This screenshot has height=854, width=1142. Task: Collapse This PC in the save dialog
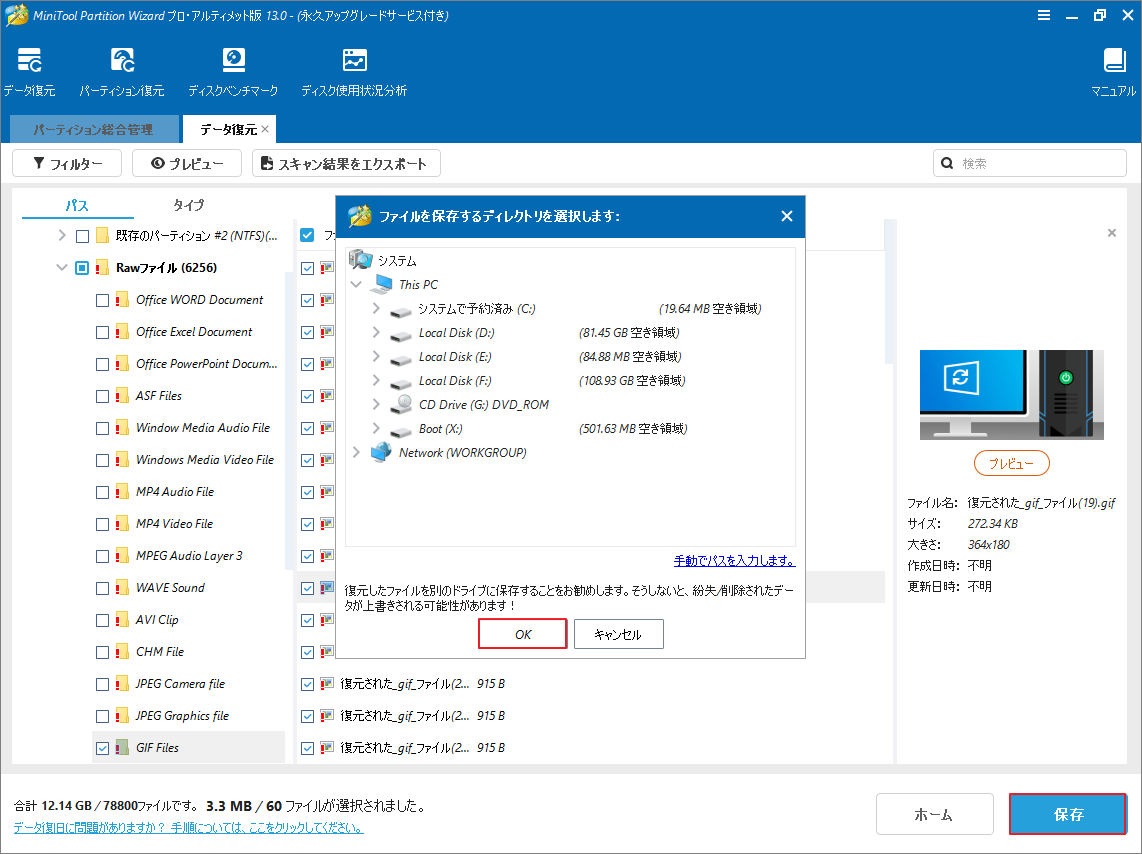pyautogui.click(x=356, y=283)
